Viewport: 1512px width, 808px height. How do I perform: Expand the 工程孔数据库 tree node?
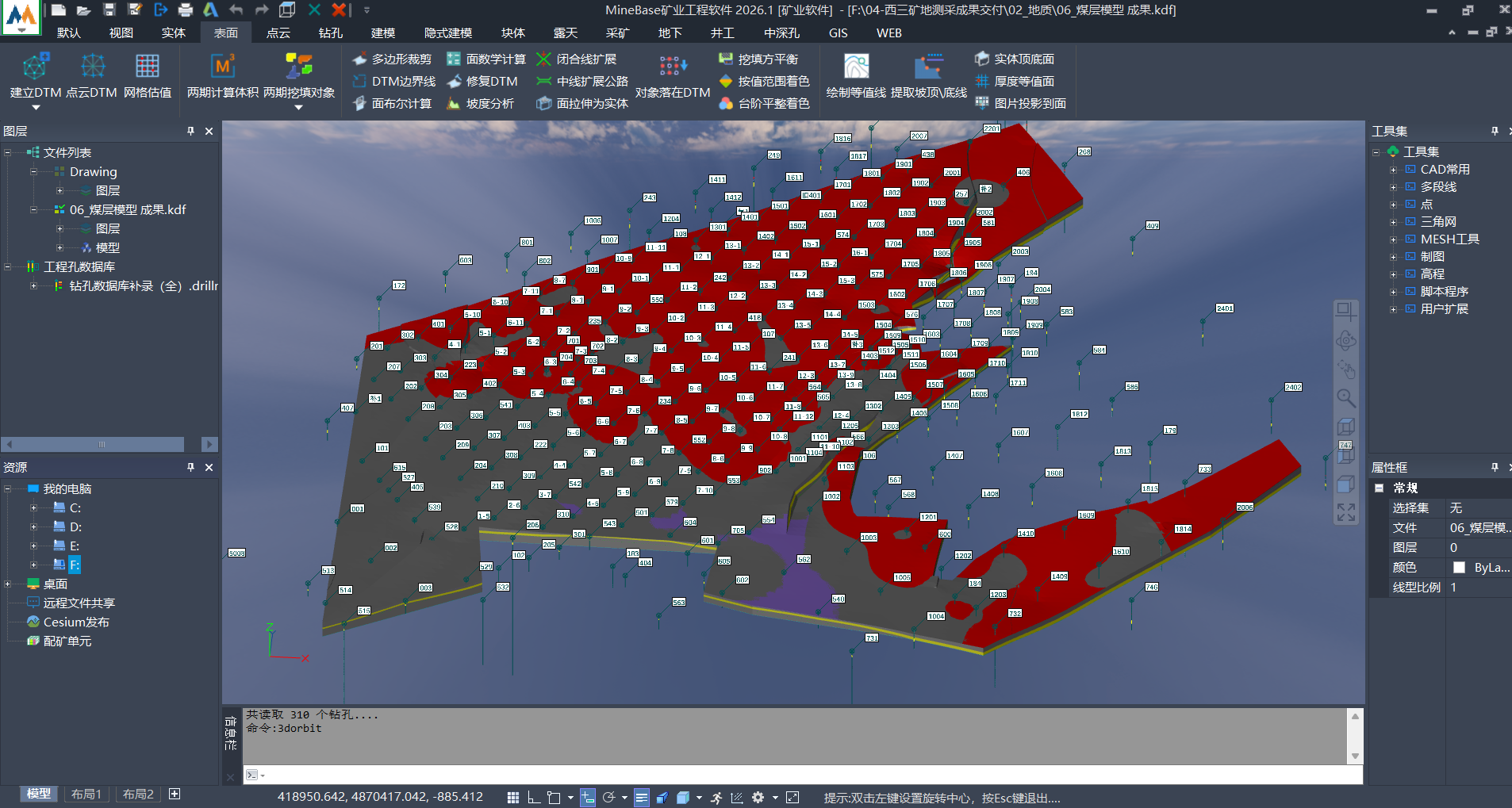coord(8,267)
